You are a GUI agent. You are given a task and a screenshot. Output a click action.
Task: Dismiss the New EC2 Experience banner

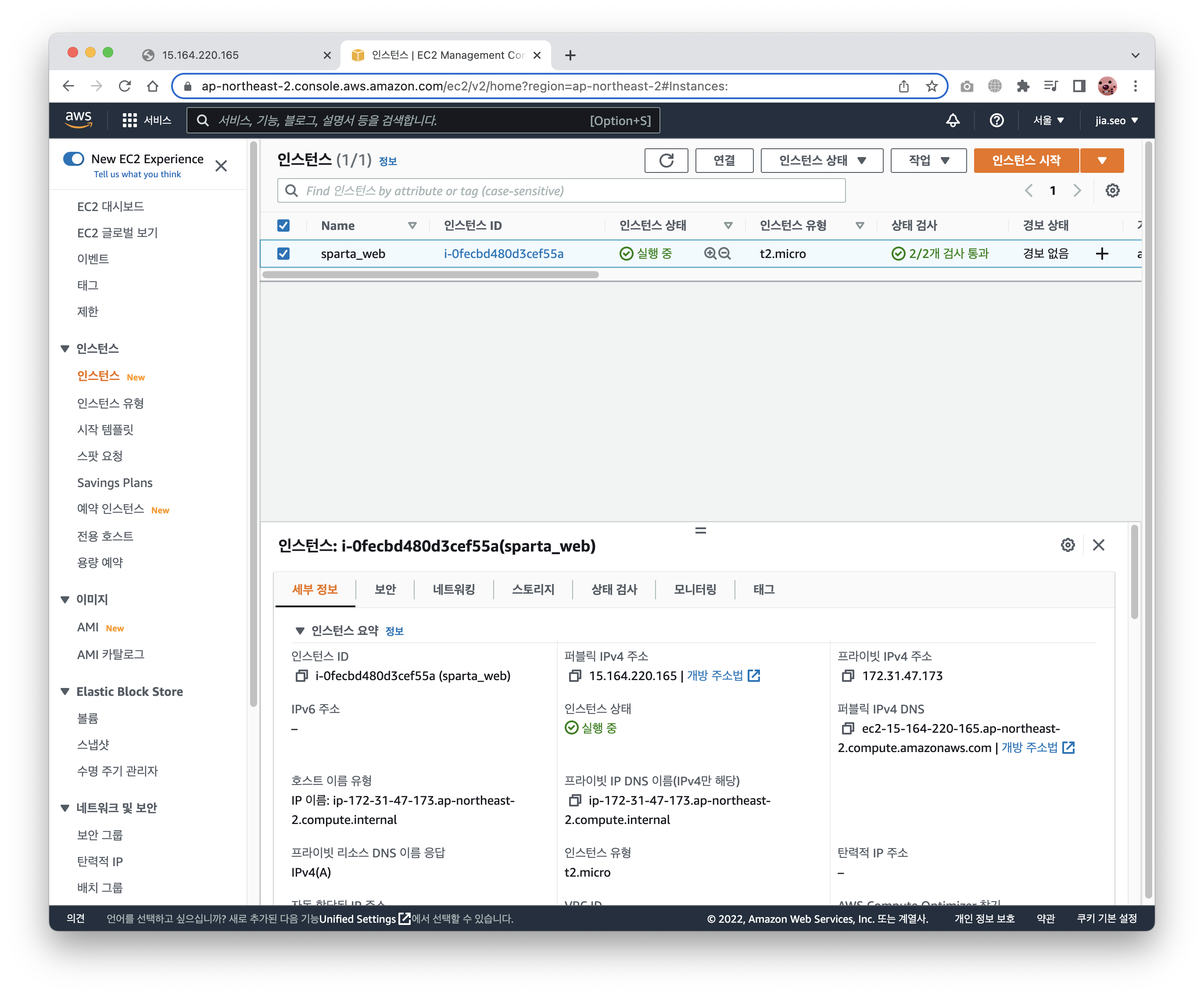[x=221, y=166]
